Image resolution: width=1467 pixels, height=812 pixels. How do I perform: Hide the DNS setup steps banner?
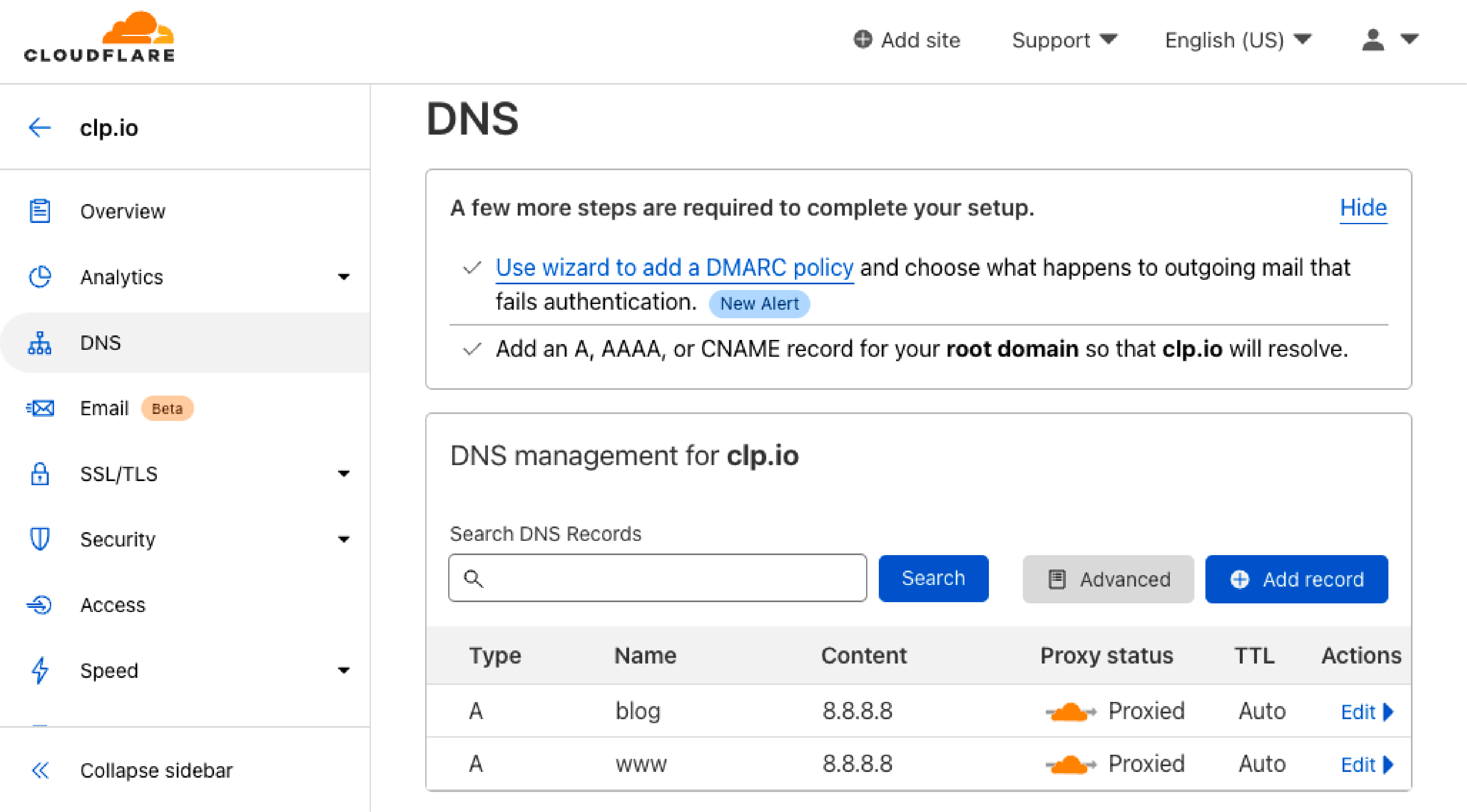point(1364,208)
